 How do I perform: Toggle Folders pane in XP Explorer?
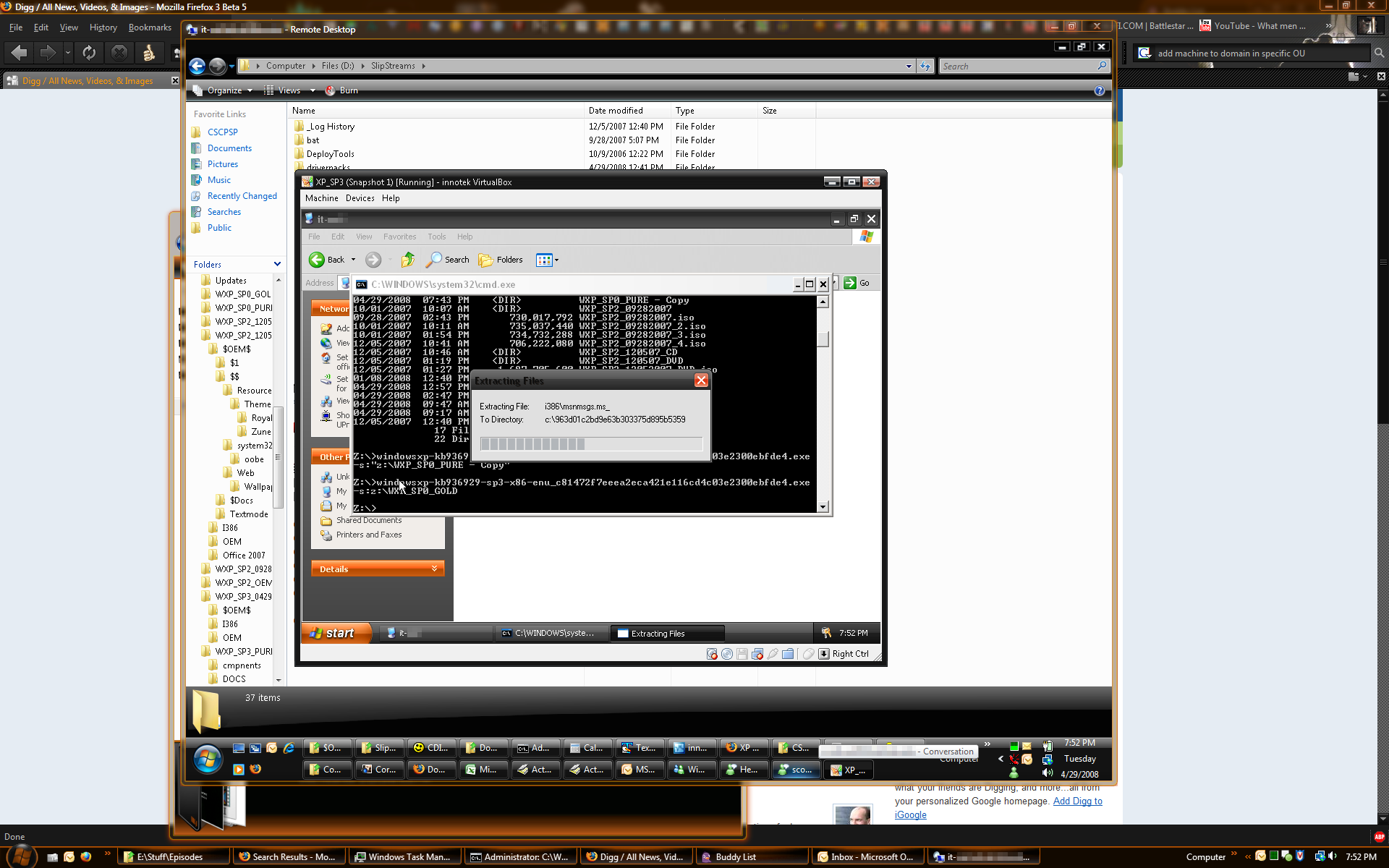coord(501,260)
